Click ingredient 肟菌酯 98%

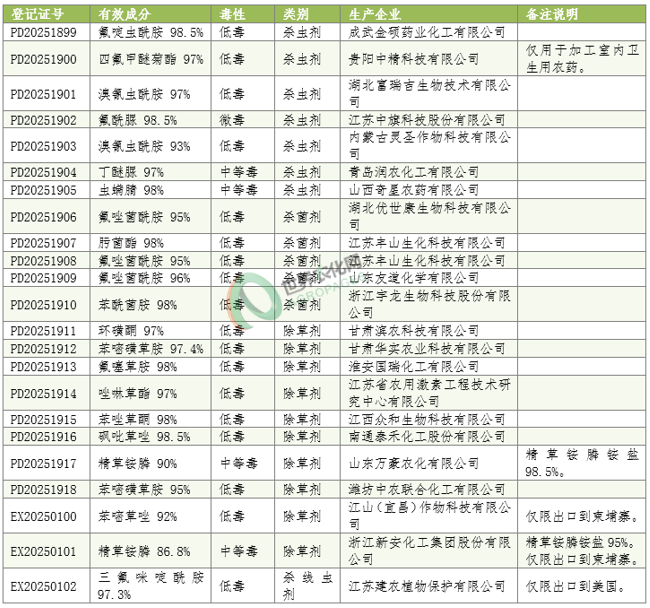click(131, 242)
